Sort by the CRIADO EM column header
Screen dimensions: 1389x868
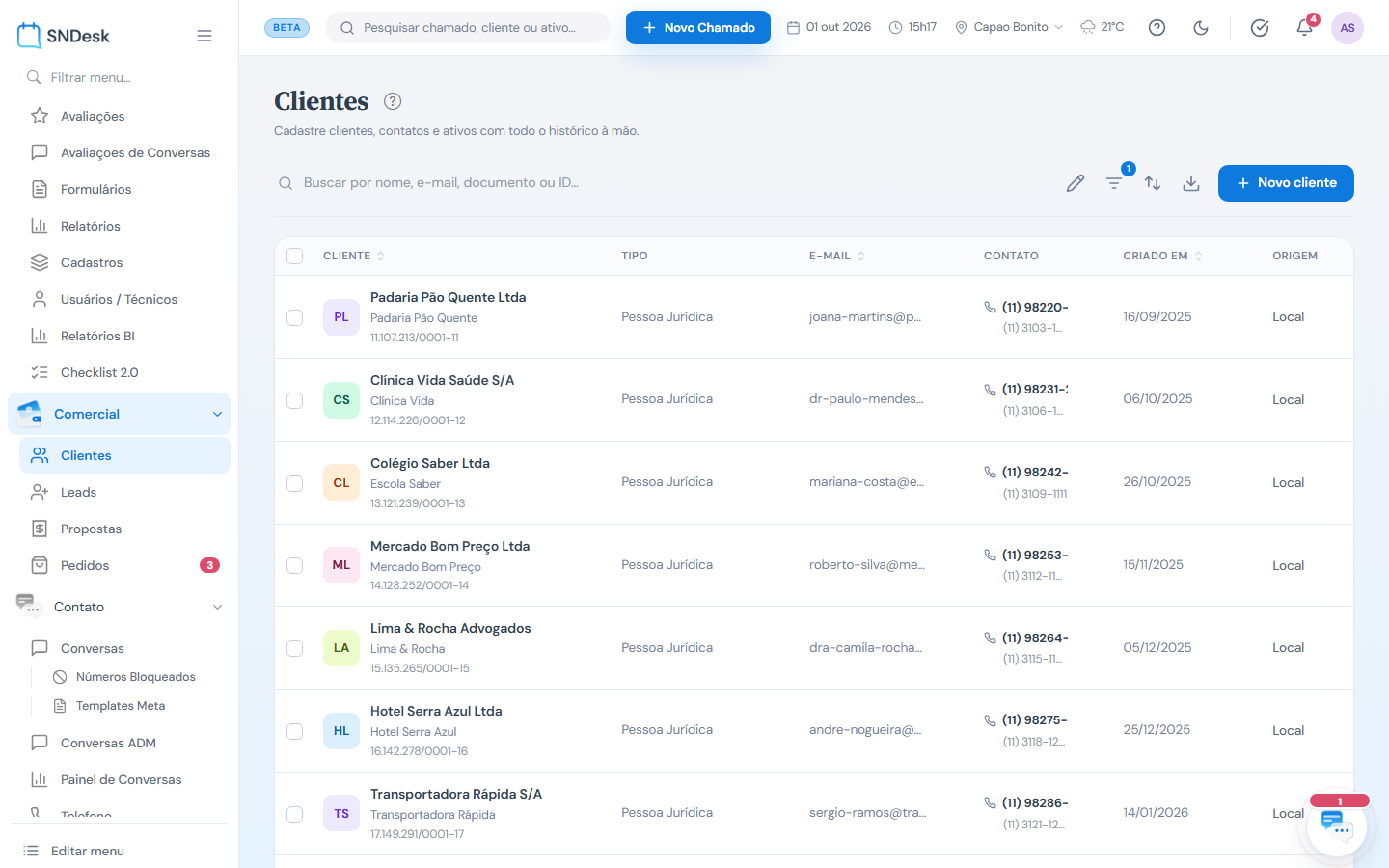[x=1163, y=256]
